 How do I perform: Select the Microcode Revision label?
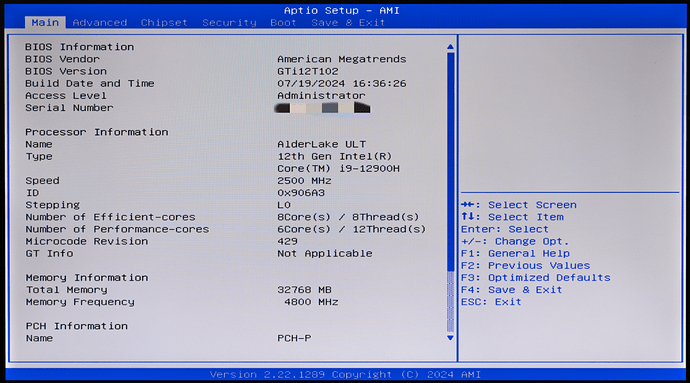coord(86,241)
